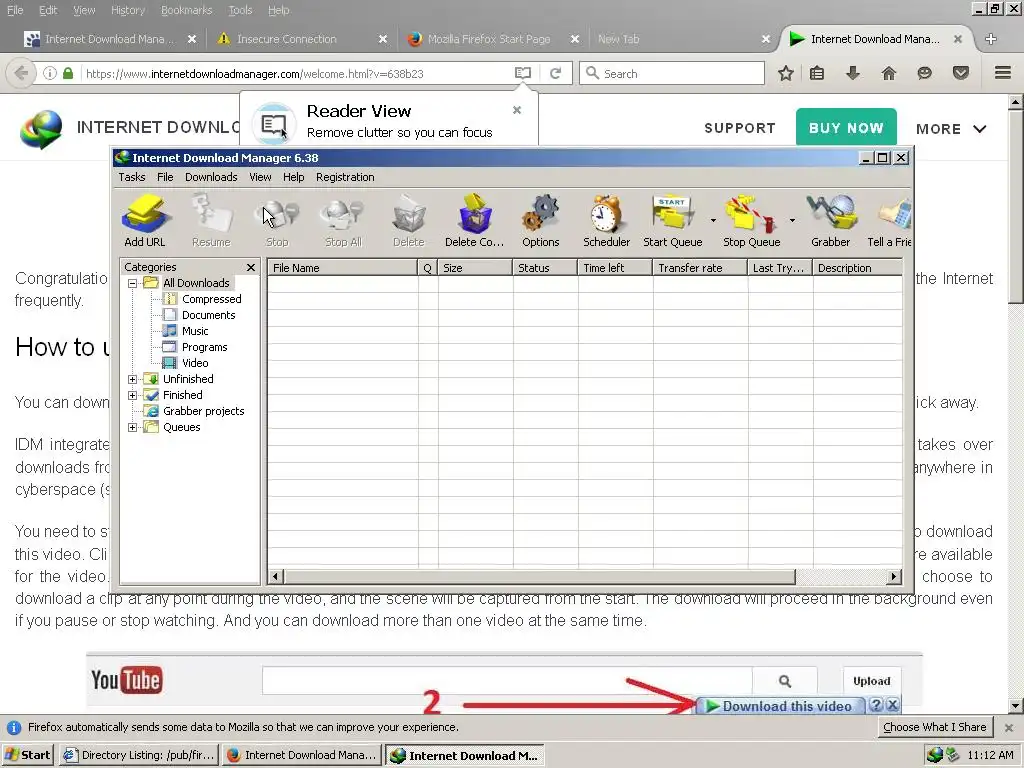Close the Categories panel

pos(251,267)
